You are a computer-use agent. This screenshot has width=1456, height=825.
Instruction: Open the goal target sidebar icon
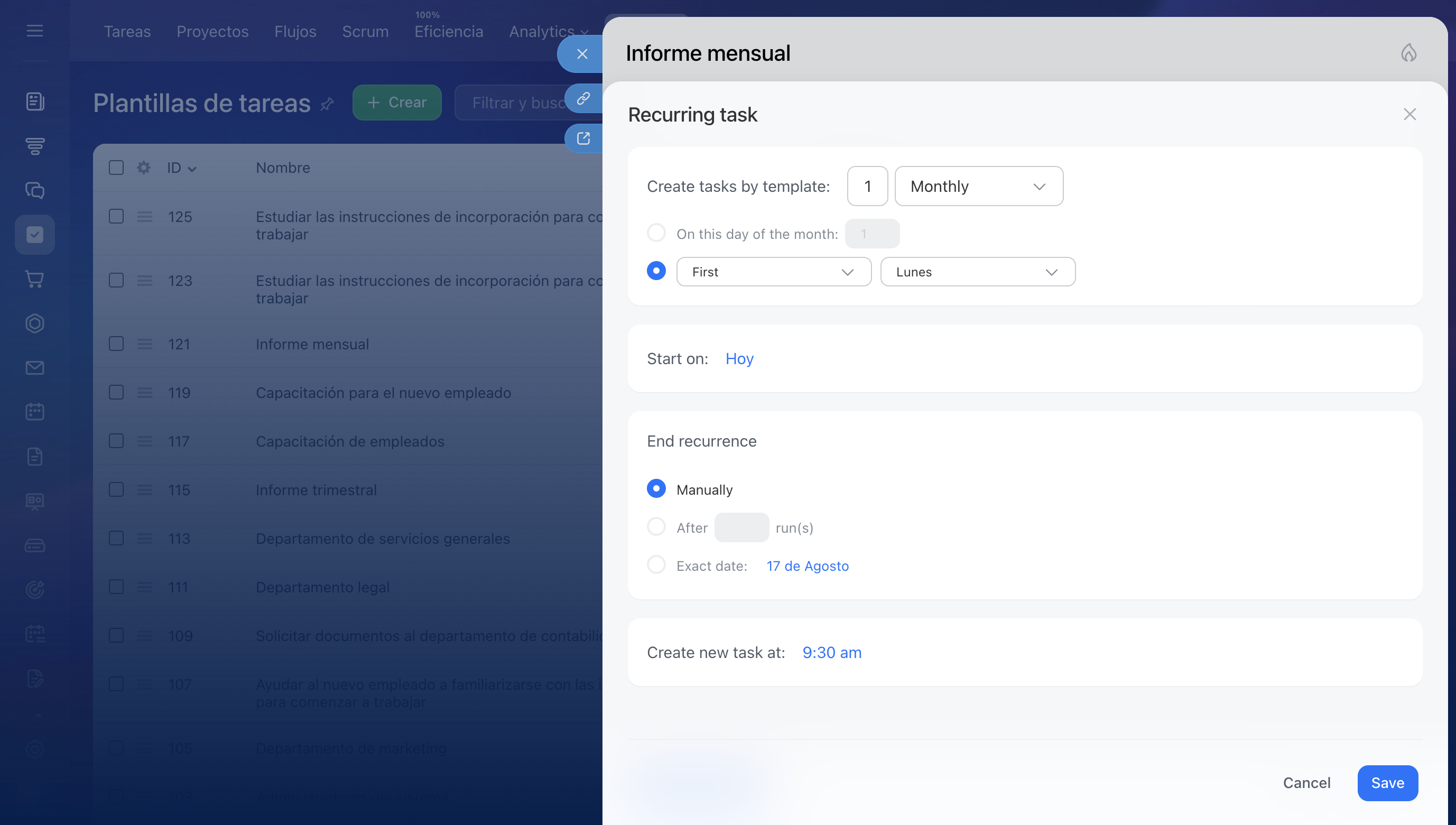pos(34,590)
